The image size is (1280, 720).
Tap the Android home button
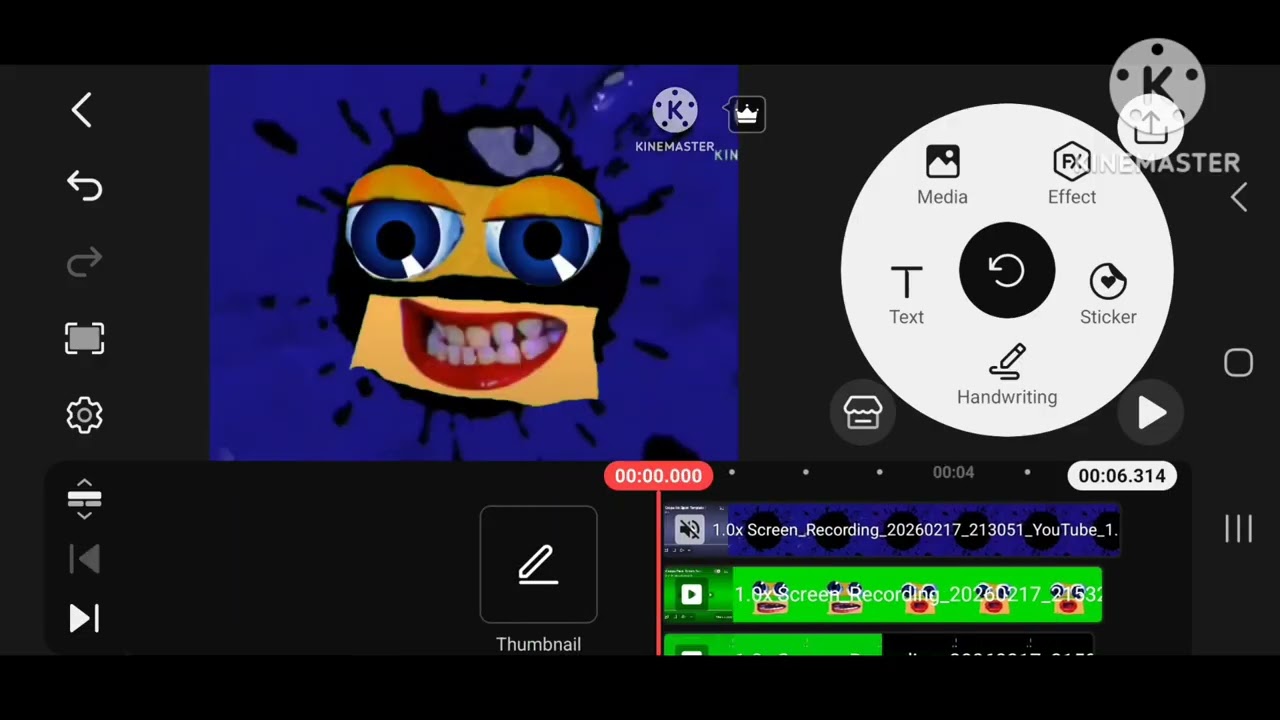pos(1238,363)
